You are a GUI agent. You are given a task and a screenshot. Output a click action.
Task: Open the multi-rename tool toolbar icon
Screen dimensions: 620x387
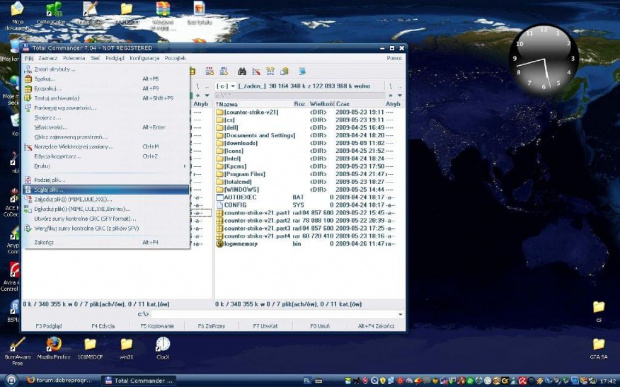coord(256,72)
